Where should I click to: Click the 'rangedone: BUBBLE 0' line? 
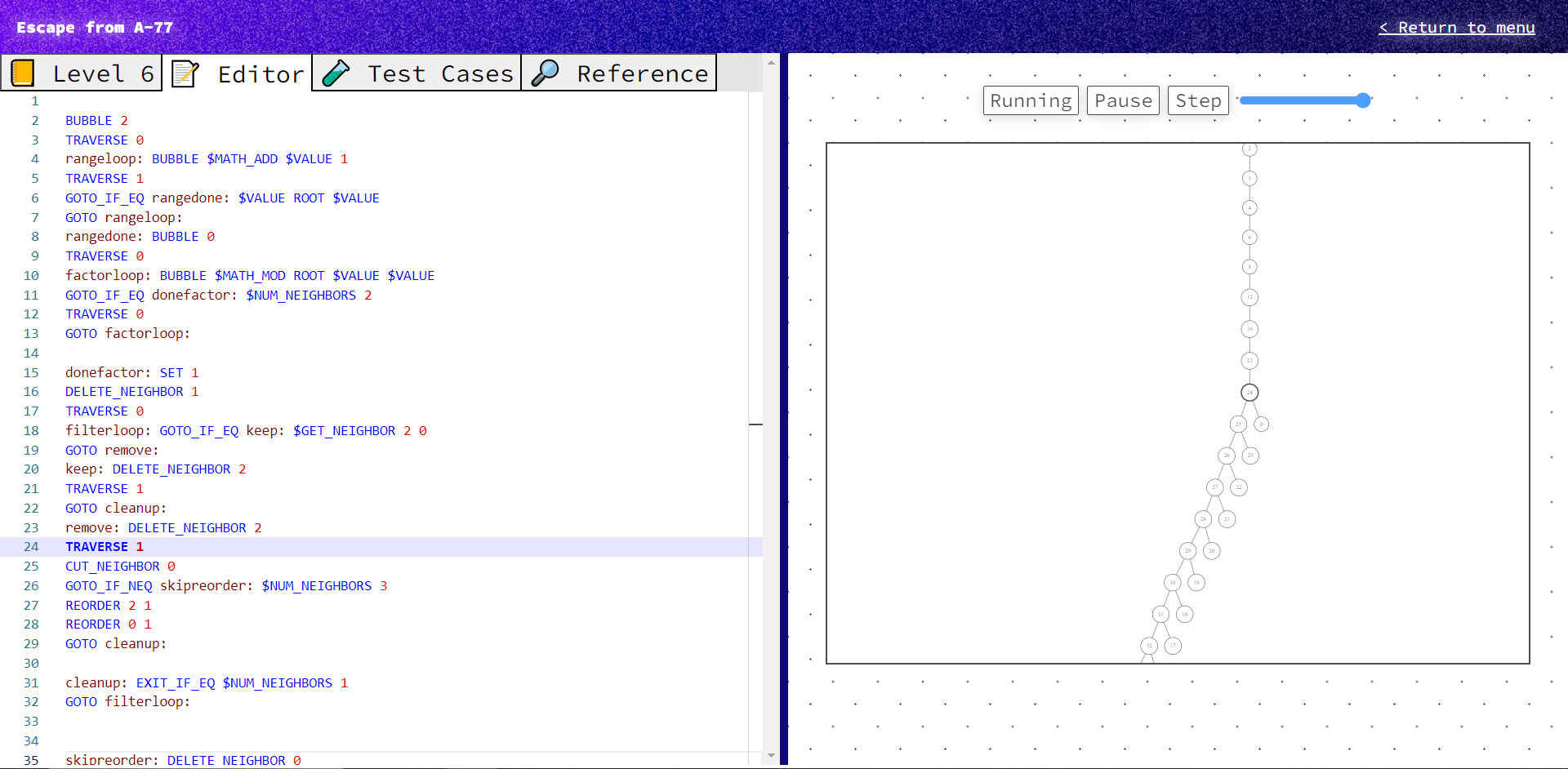pos(140,237)
